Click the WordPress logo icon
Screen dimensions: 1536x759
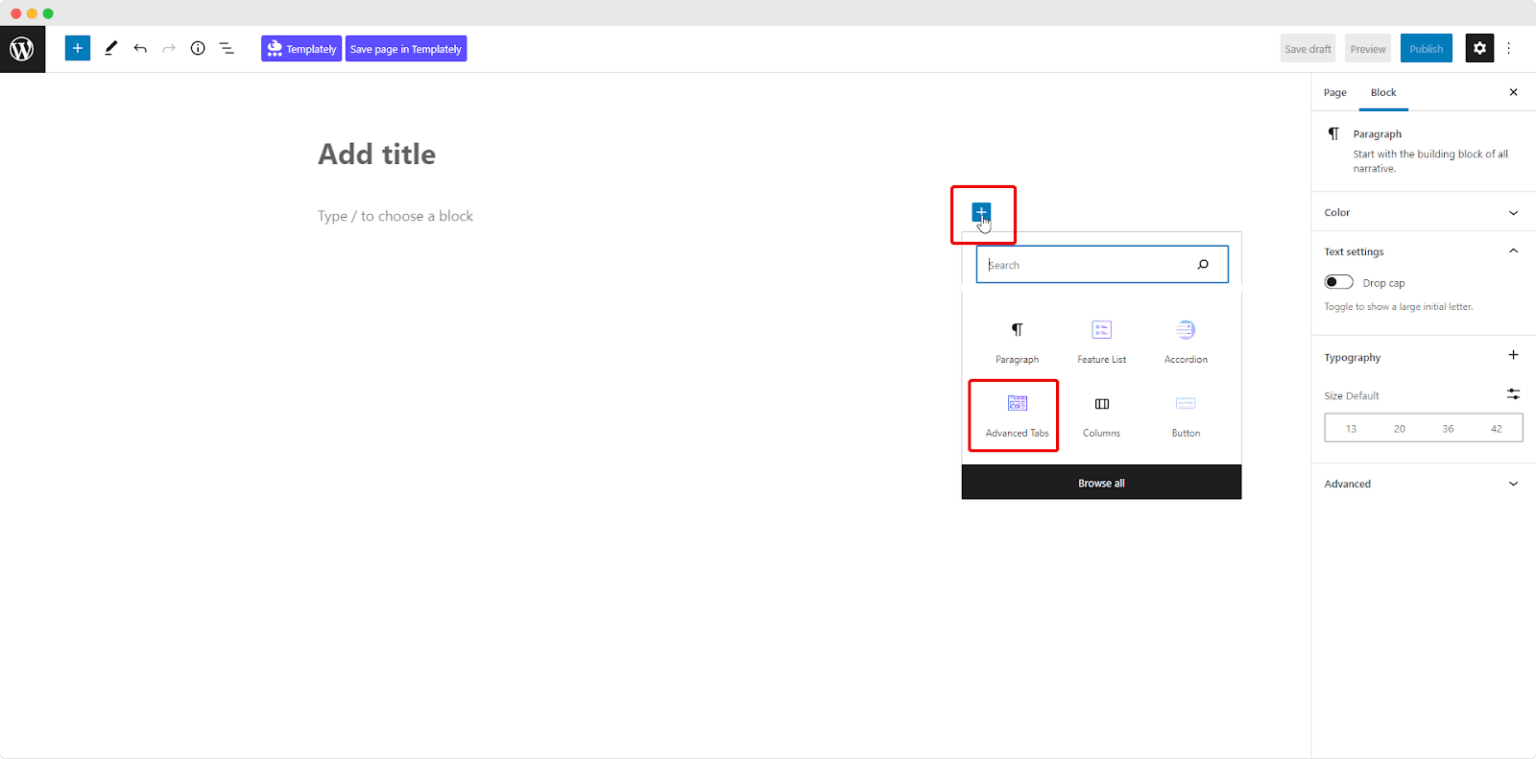[x=22, y=47]
